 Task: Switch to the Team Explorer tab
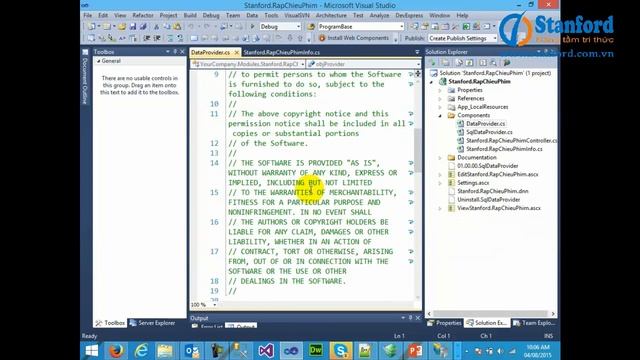tap(535, 323)
